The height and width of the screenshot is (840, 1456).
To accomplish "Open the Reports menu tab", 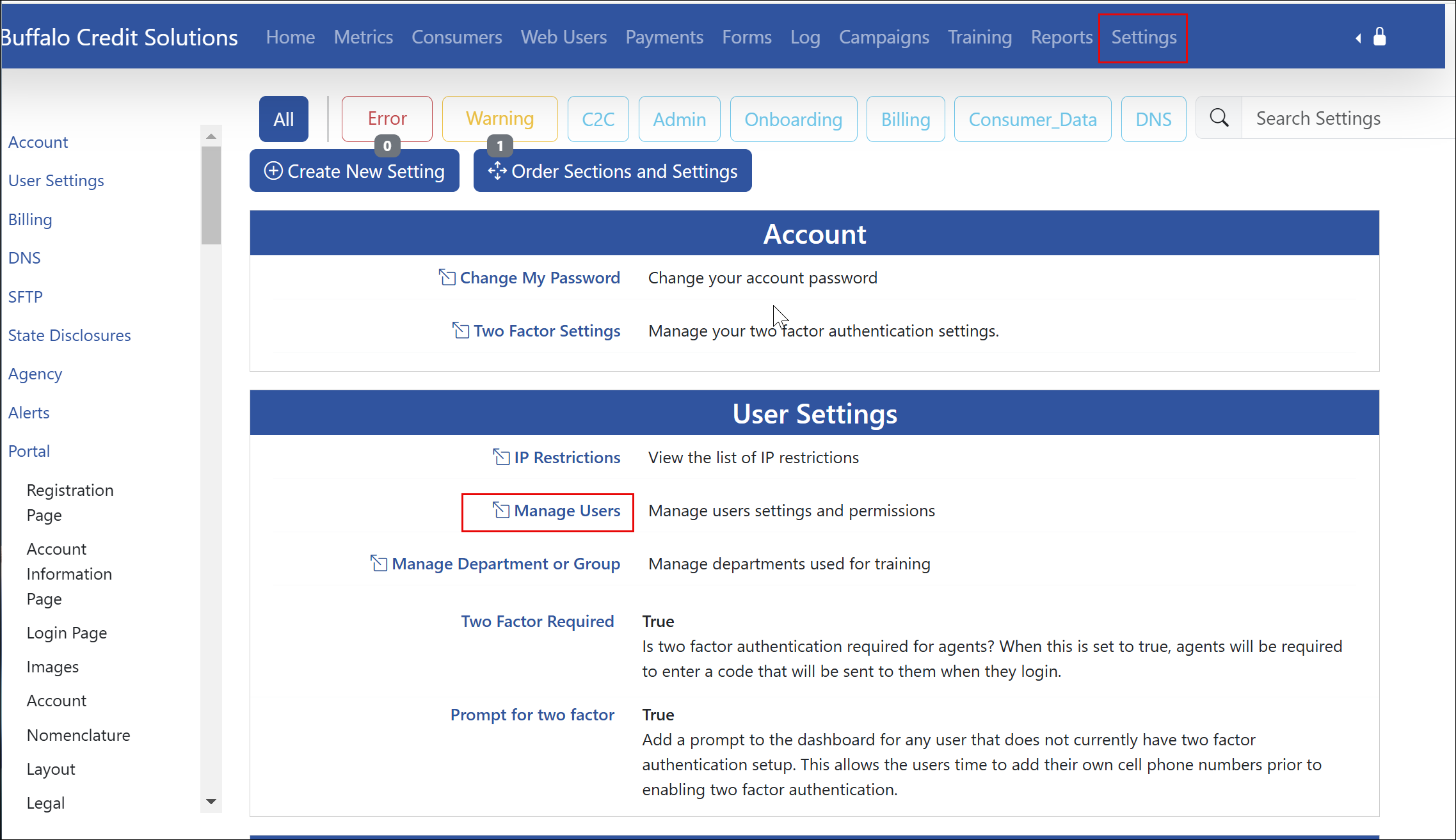I will pos(1061,37).
